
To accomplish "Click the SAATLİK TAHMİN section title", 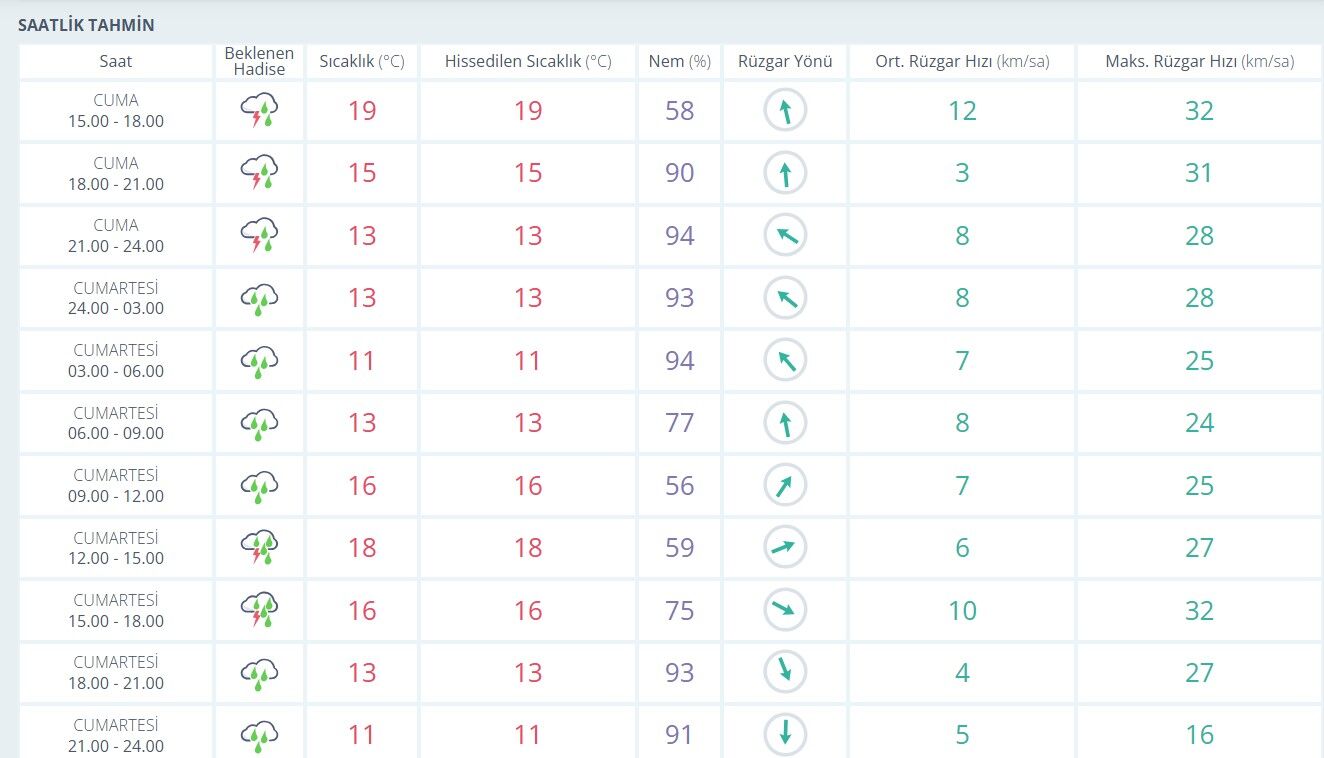I will tap(86, 25).
